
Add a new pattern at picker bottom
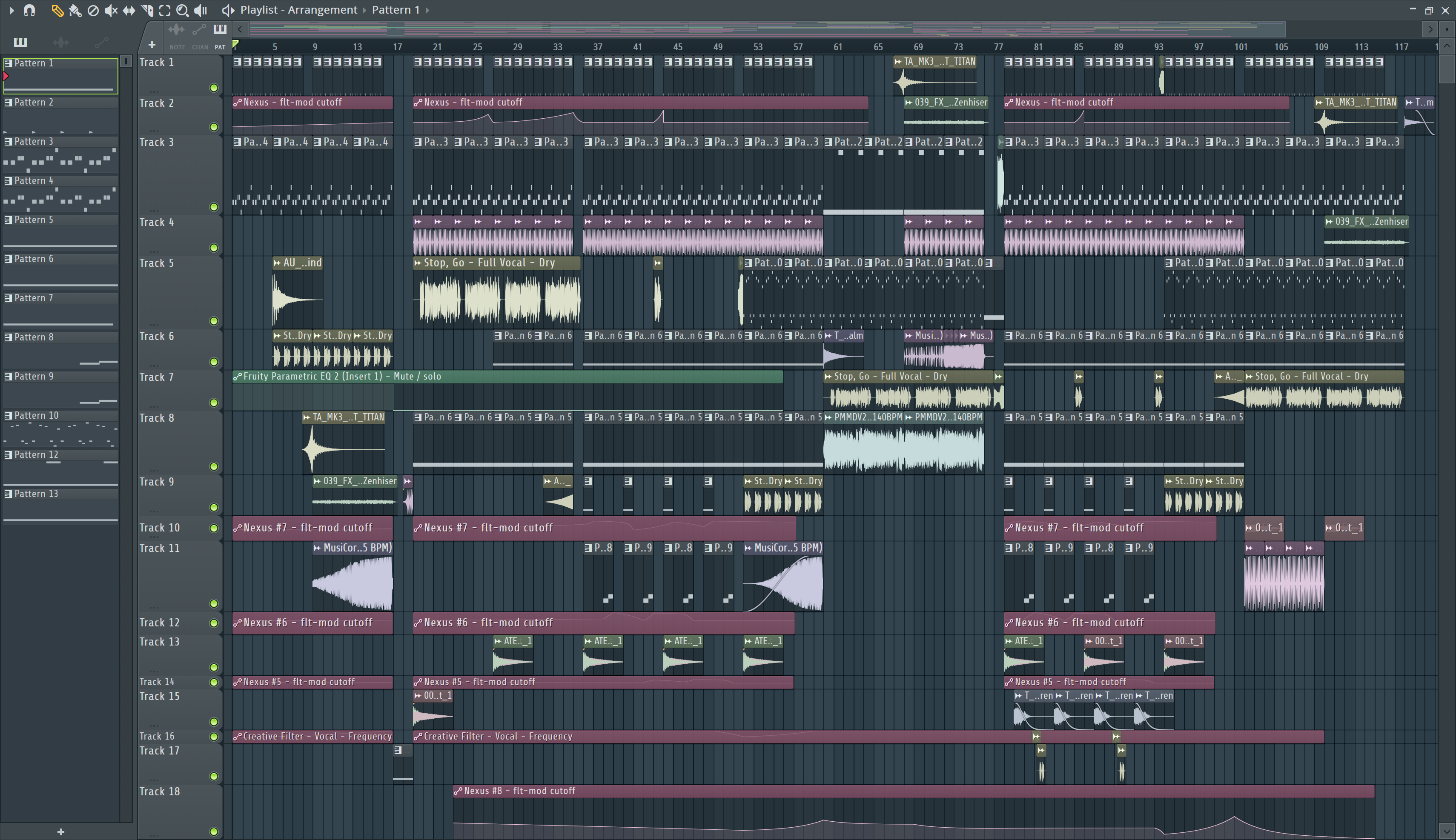click(60, 831)
